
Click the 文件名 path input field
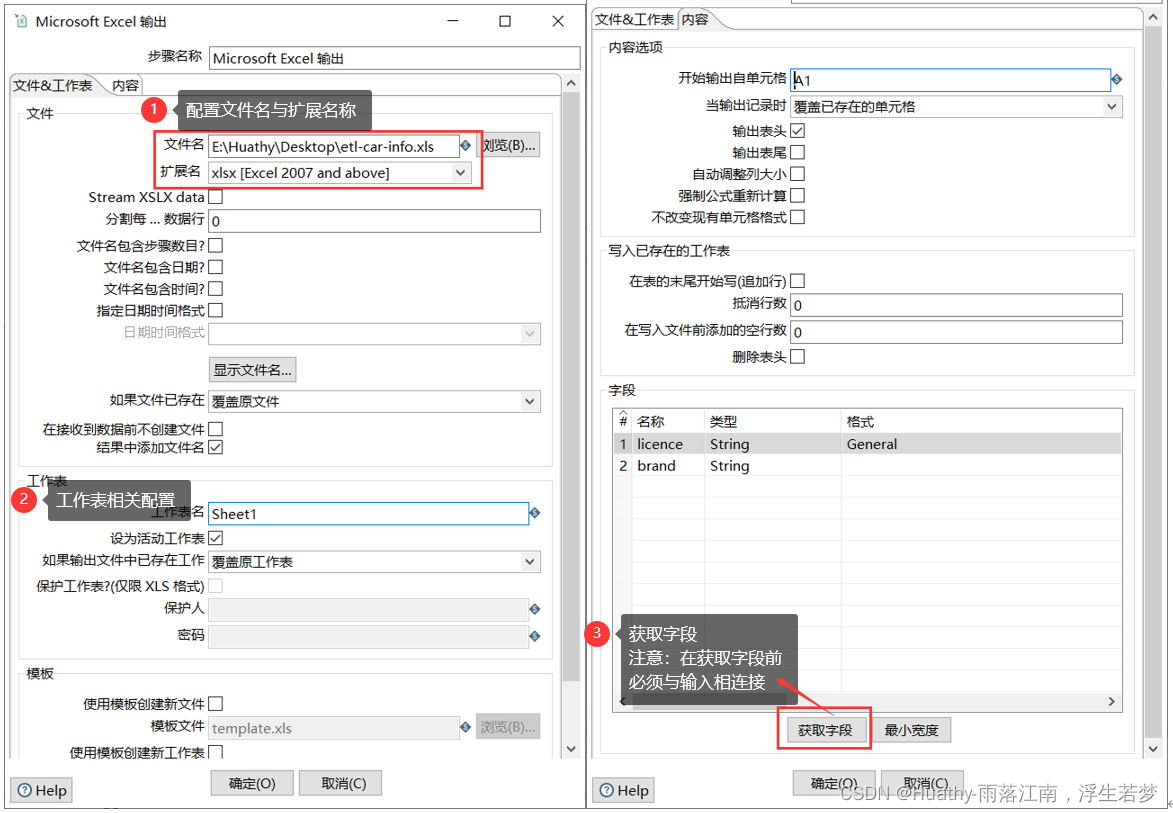(x=334, y=147)
